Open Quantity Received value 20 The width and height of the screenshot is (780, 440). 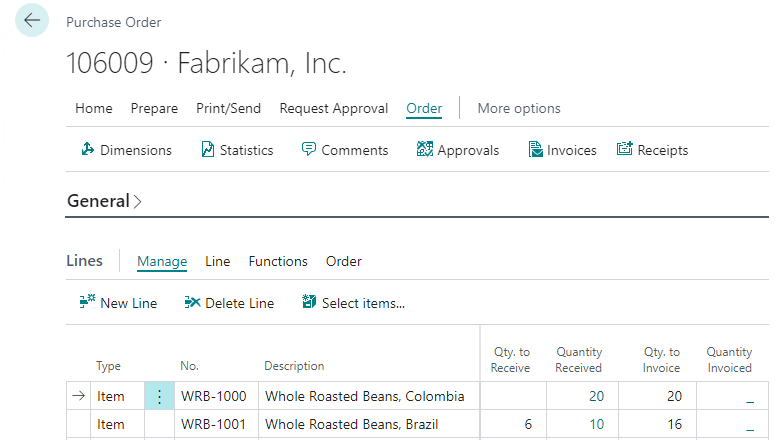596,396
